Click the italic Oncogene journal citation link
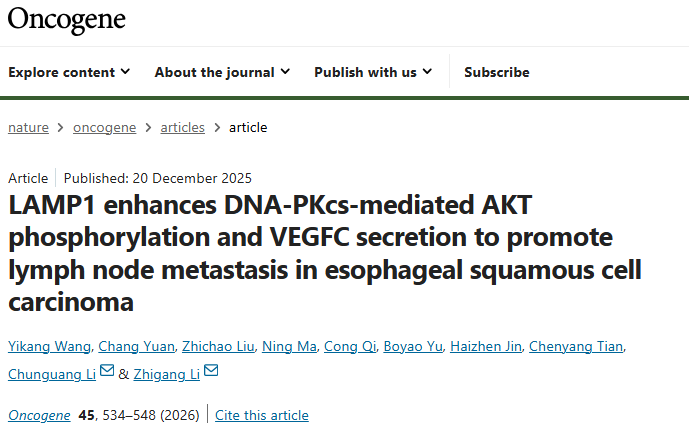Image resolution: width=689 pixels, height=423 pixels. pyautogui.click(x=38, y=415)
